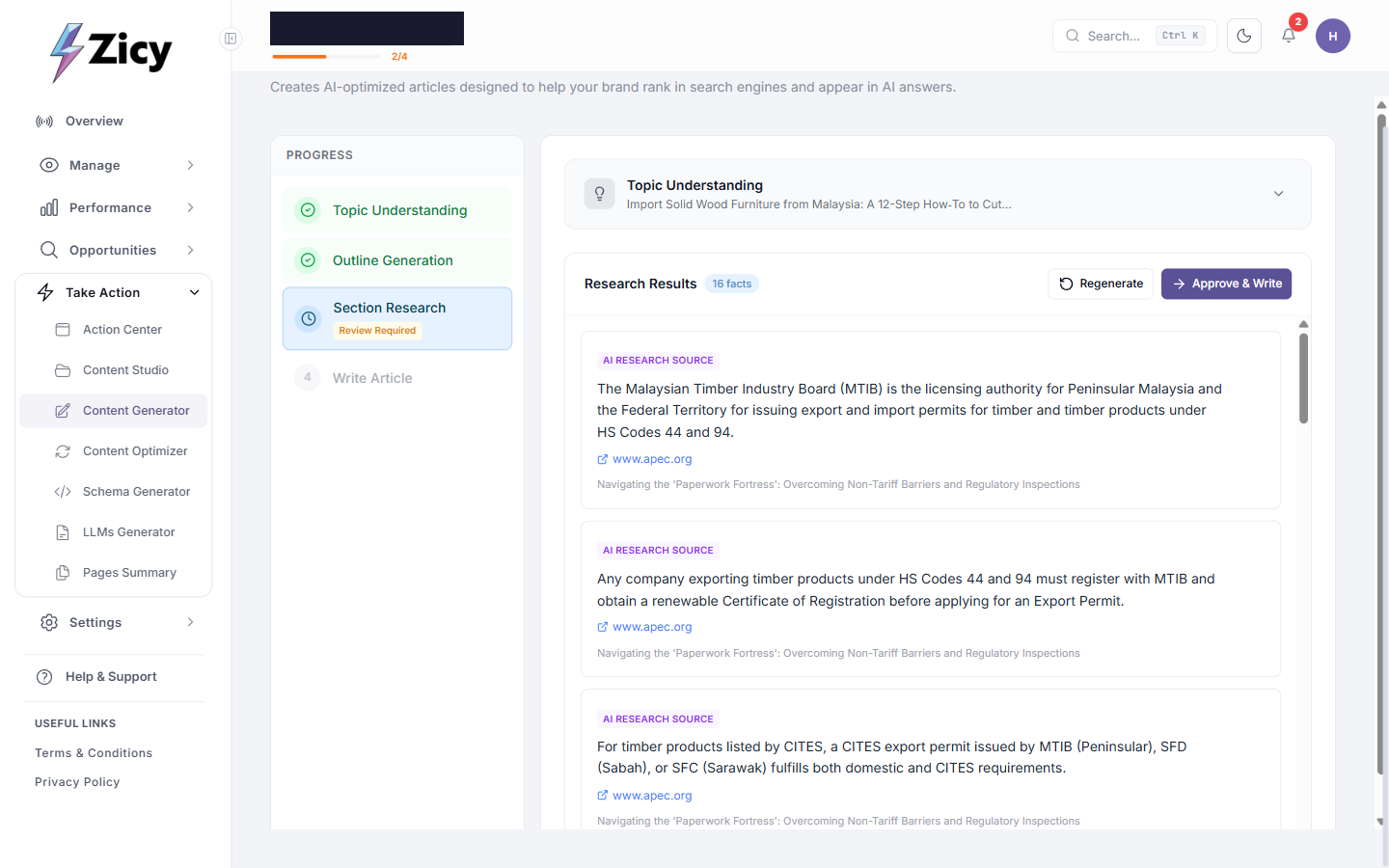Expand the Settings menu chevron
Screen dimensions: 1389x868
tap(190, 622)
